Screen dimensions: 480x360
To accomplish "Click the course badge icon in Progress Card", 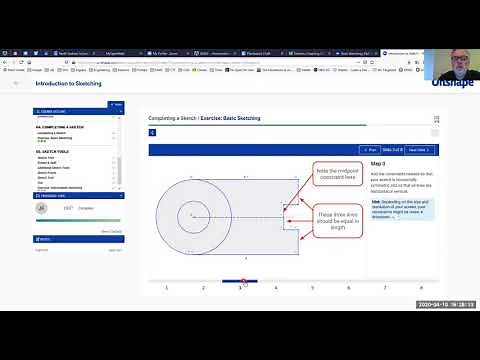I will pyautogui.click(x=41, y=208).
